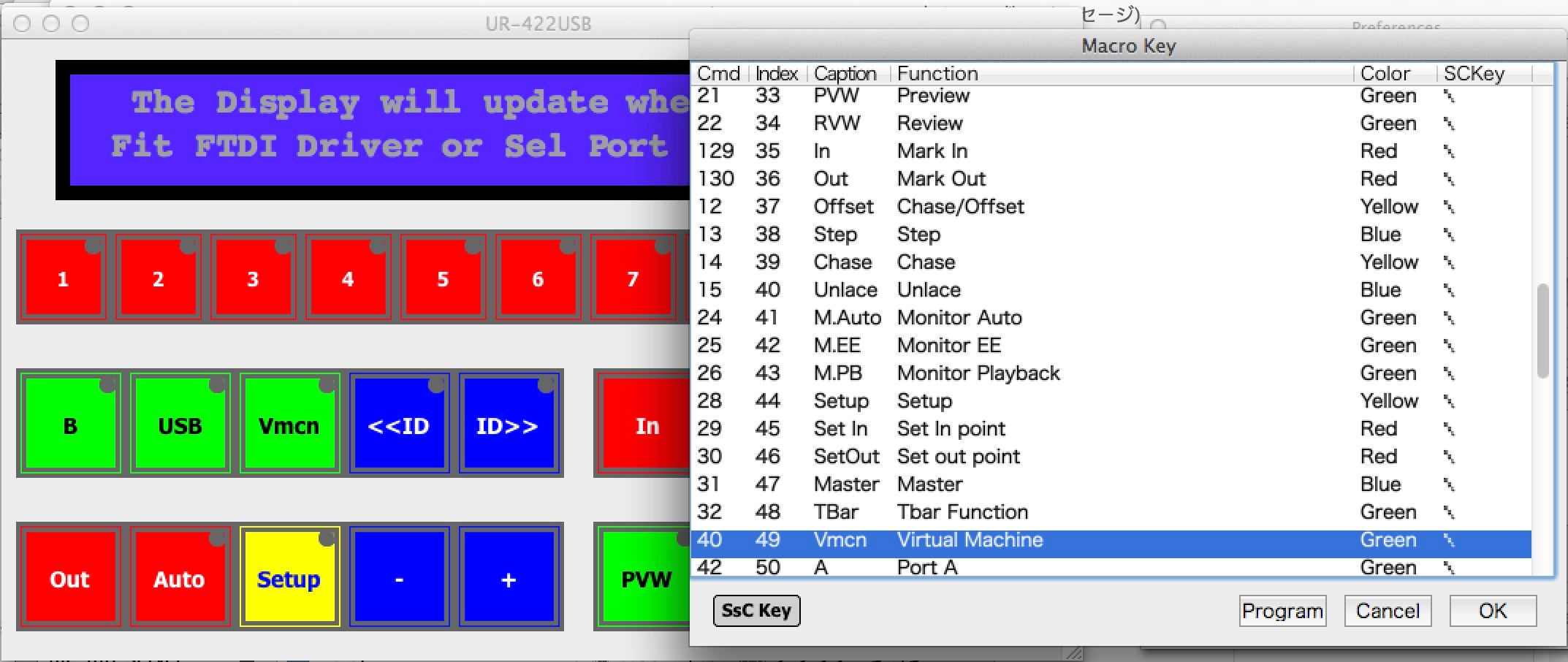
Task: Click the blue <<ID key
Action: coord(399,424)
